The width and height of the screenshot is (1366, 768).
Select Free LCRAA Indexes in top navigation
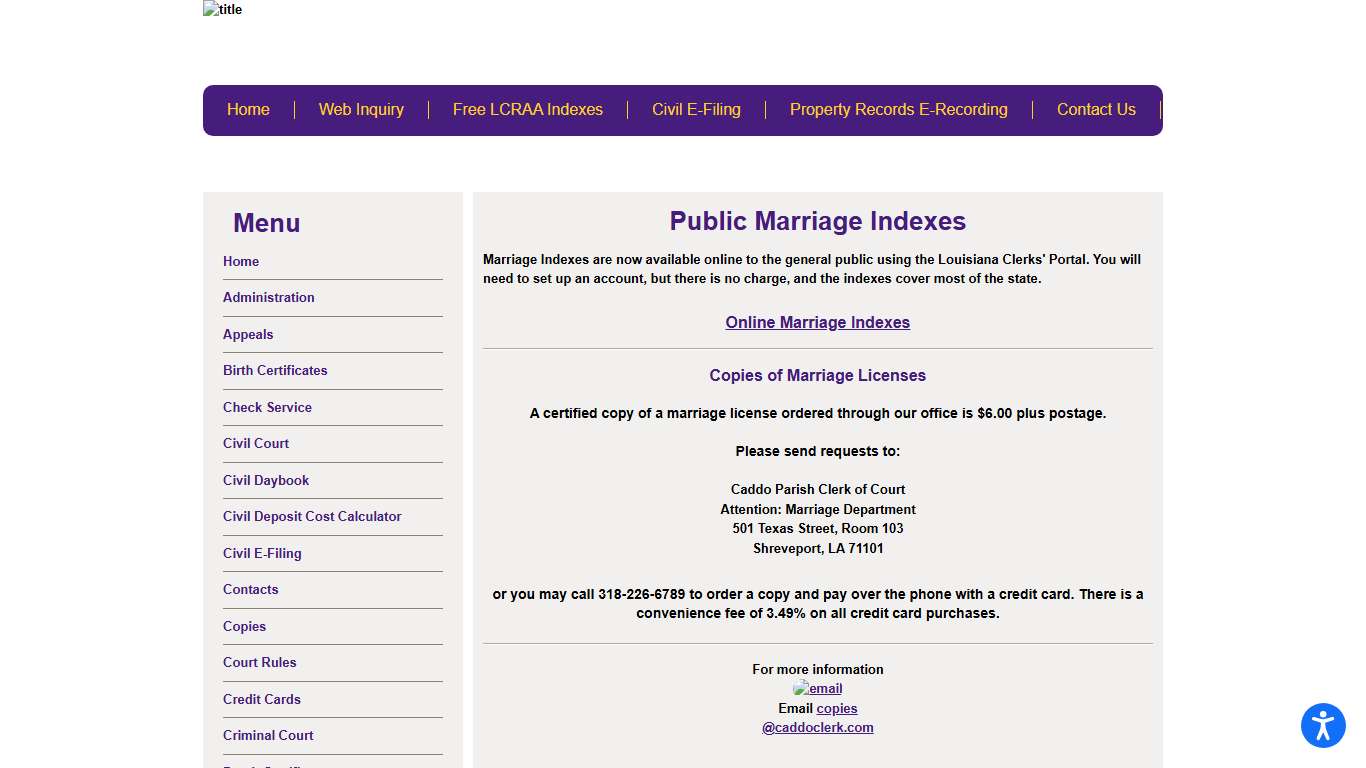527,110
